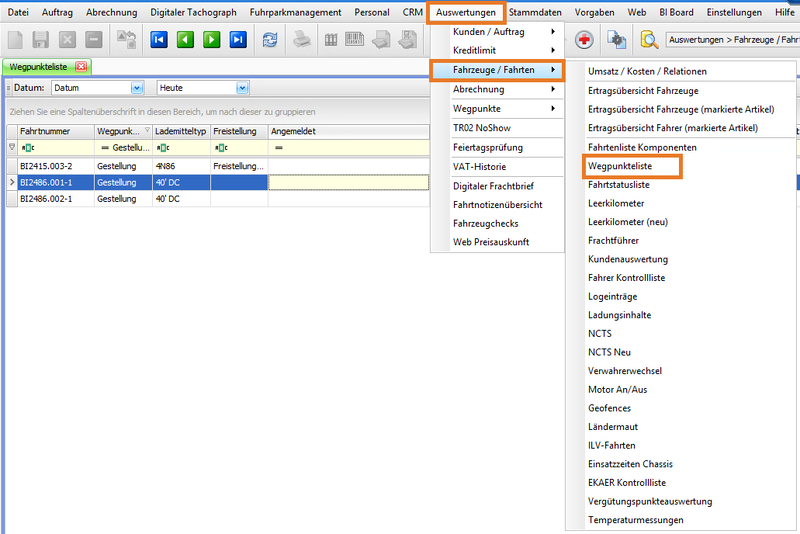800x534 pixels.
Task: Click the printer icon in toolbar
Action: [x=301, y=40]
